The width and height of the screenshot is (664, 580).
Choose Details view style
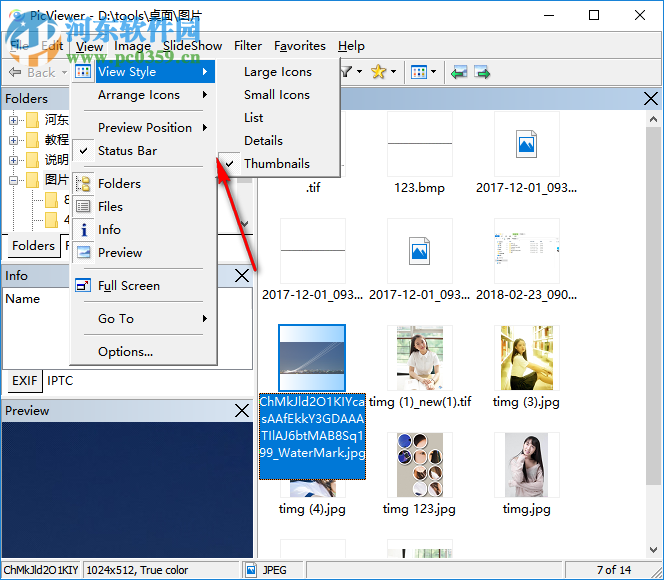click(x=279, y=141)
